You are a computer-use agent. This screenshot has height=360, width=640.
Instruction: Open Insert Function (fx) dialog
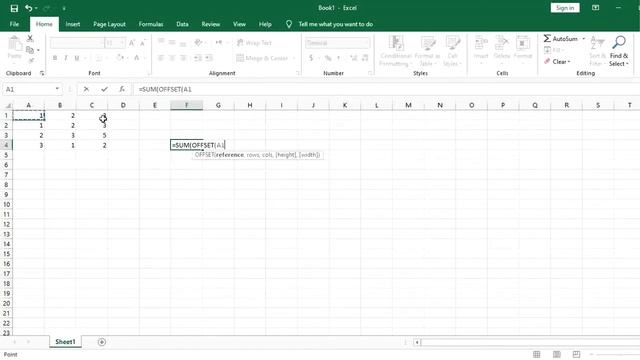pyautogui.click(x=122, y=89)
